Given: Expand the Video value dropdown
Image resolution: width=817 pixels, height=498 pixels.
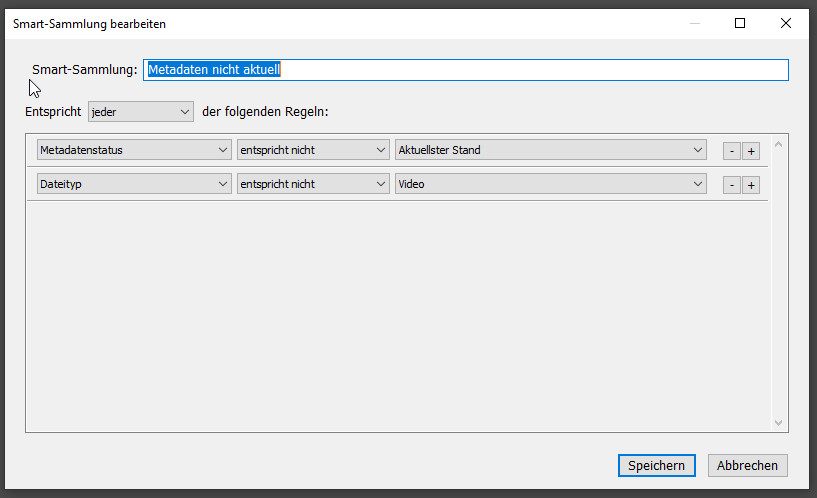Looking at the screenshot, I should click(551, 184).
